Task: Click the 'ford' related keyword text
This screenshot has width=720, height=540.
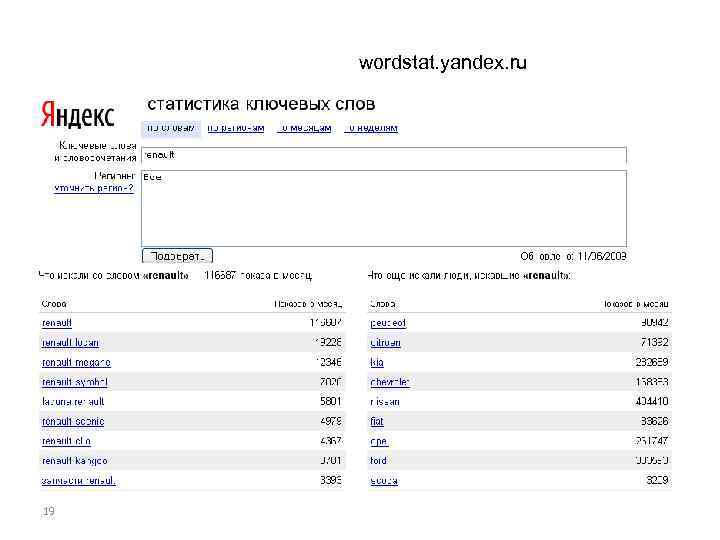Action: pyautogui.click(x=378, y=461)
